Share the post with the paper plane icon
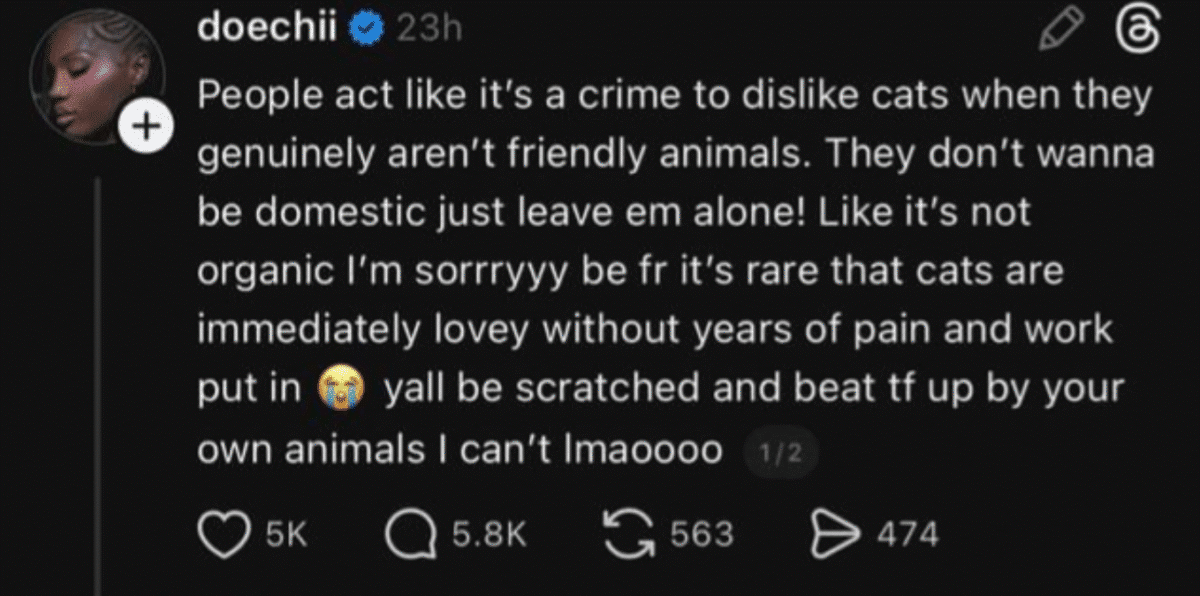The image size is (1200, 596). [x=840, y=534]
